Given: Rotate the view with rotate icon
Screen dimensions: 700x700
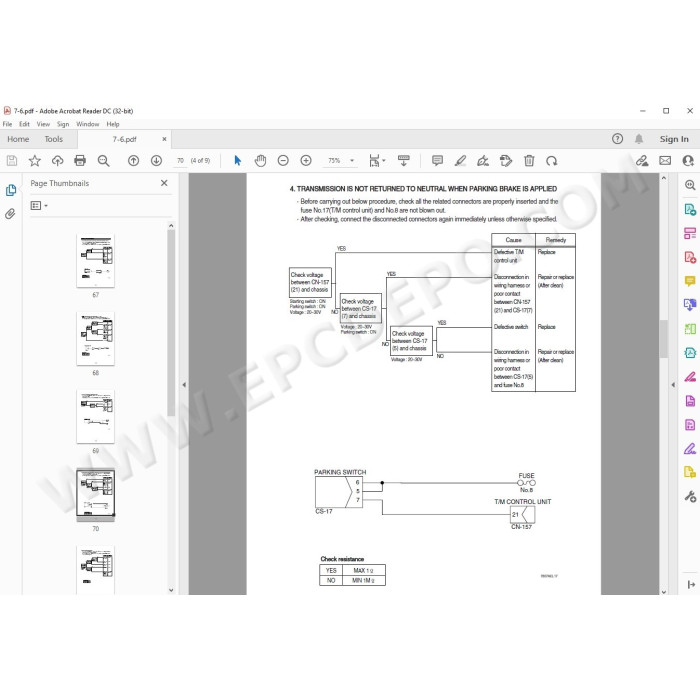Looking at the screenshot, I should click(552, 161).
